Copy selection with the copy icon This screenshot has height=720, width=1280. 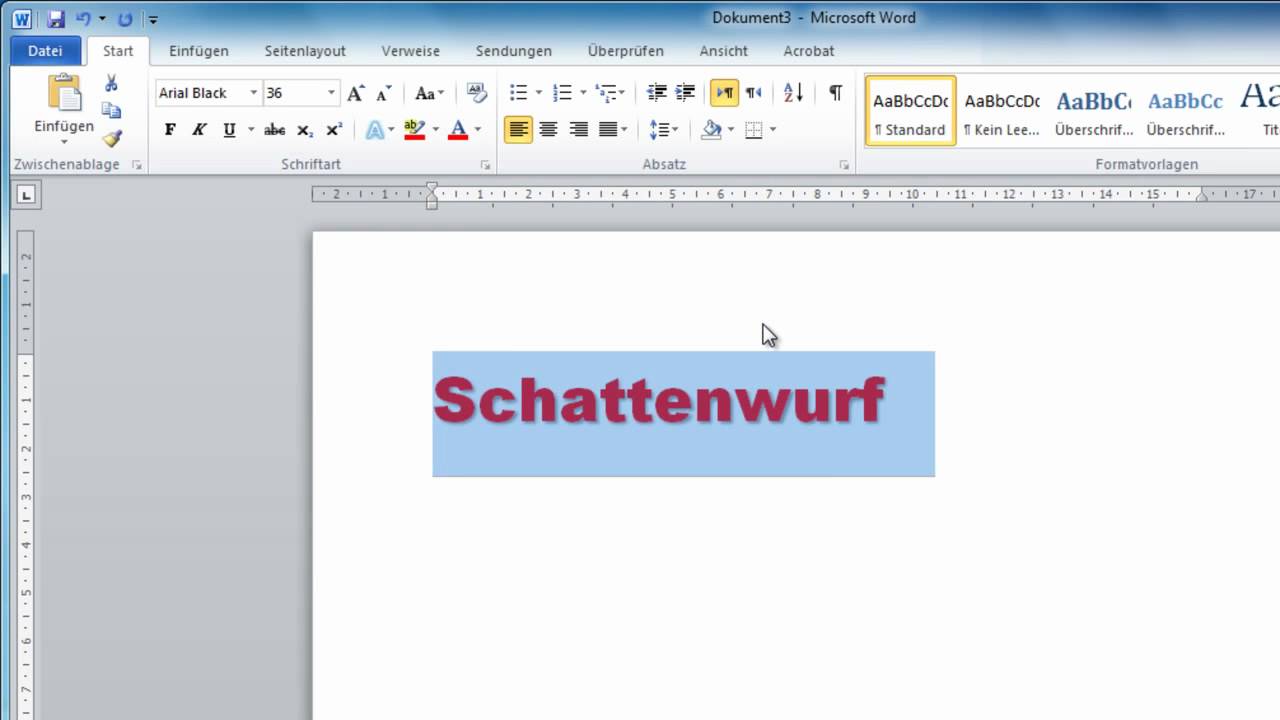(x=112, y=111)
